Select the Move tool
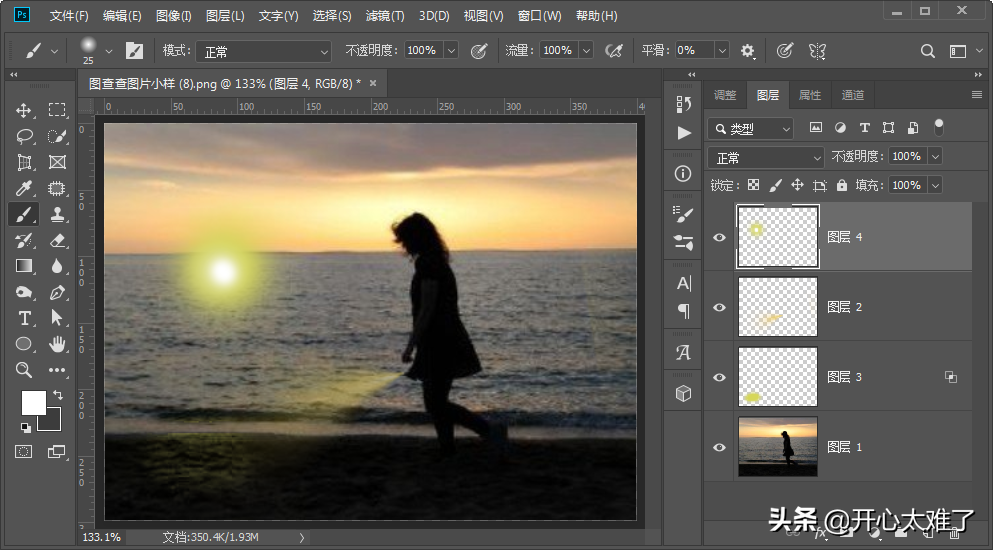 (24, 110)
